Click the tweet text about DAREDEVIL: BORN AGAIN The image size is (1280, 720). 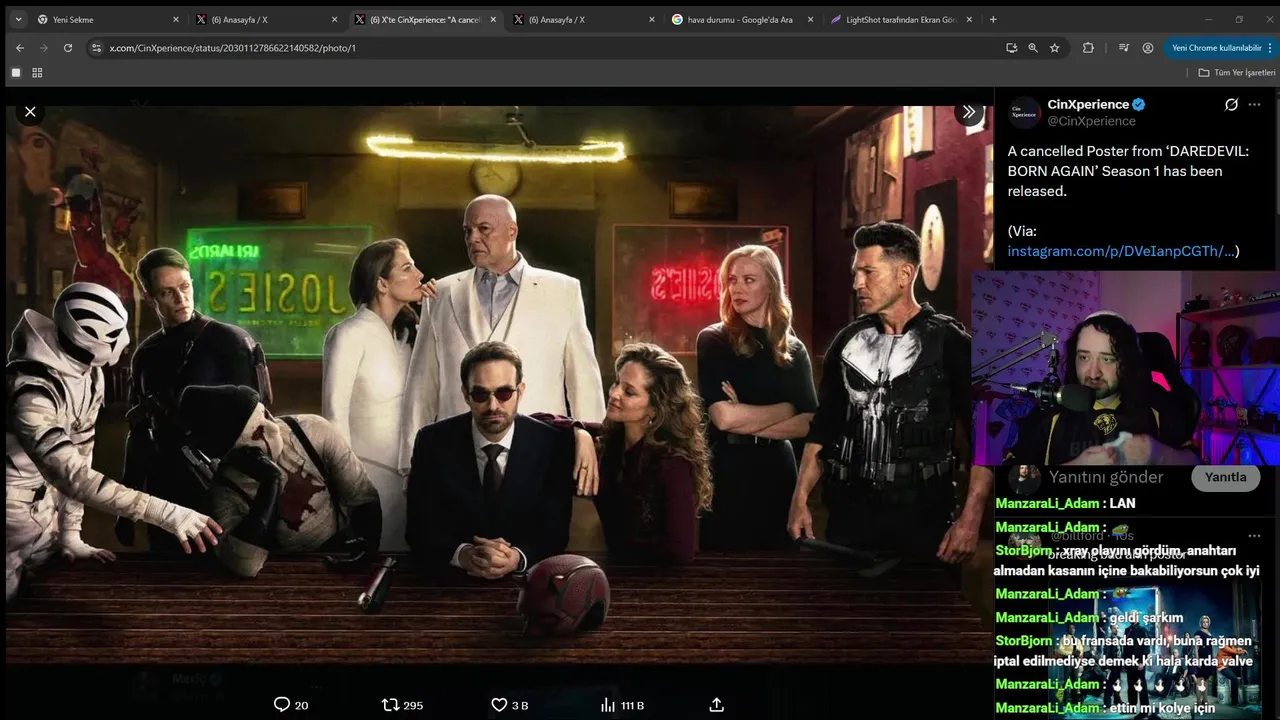1128,171
